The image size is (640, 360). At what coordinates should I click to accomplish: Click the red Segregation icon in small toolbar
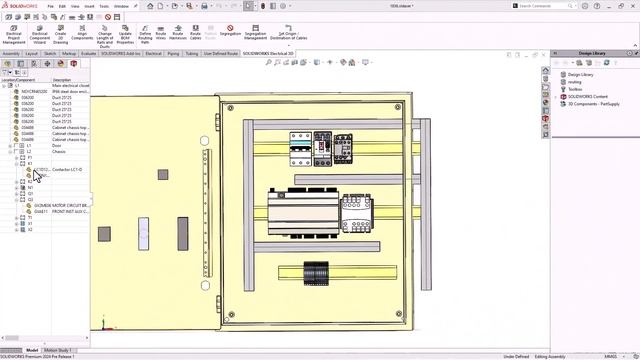pos(108,17)
